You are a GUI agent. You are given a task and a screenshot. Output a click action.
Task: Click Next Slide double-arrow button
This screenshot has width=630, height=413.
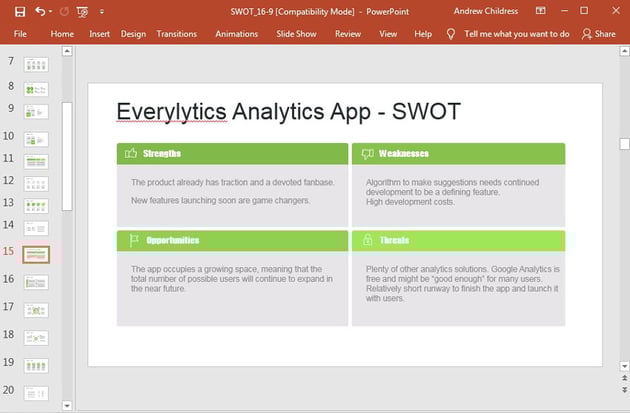[x=624, y=392]
